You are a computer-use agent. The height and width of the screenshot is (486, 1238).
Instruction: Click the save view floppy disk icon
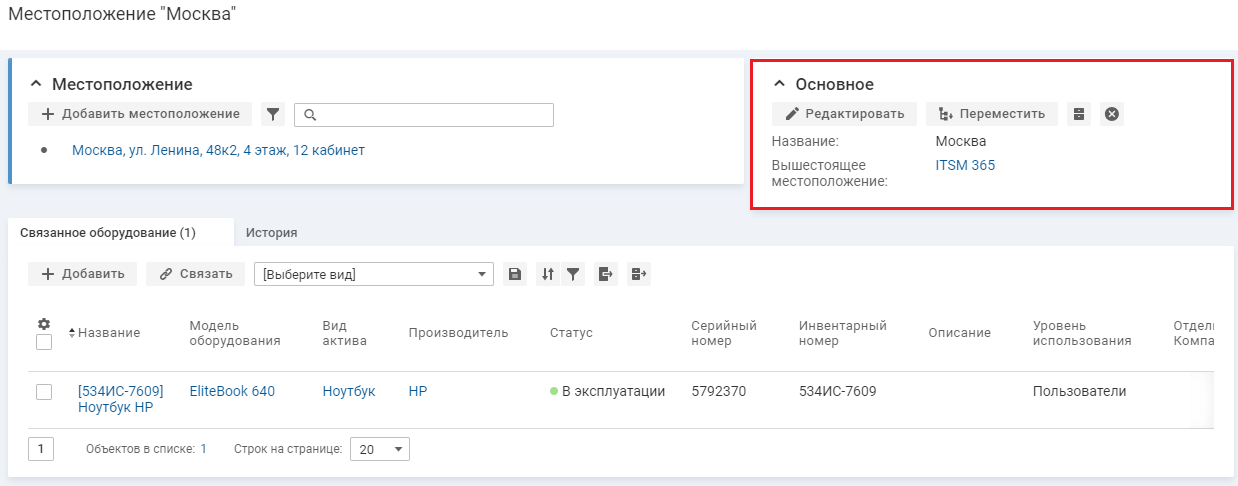point(516,274)
